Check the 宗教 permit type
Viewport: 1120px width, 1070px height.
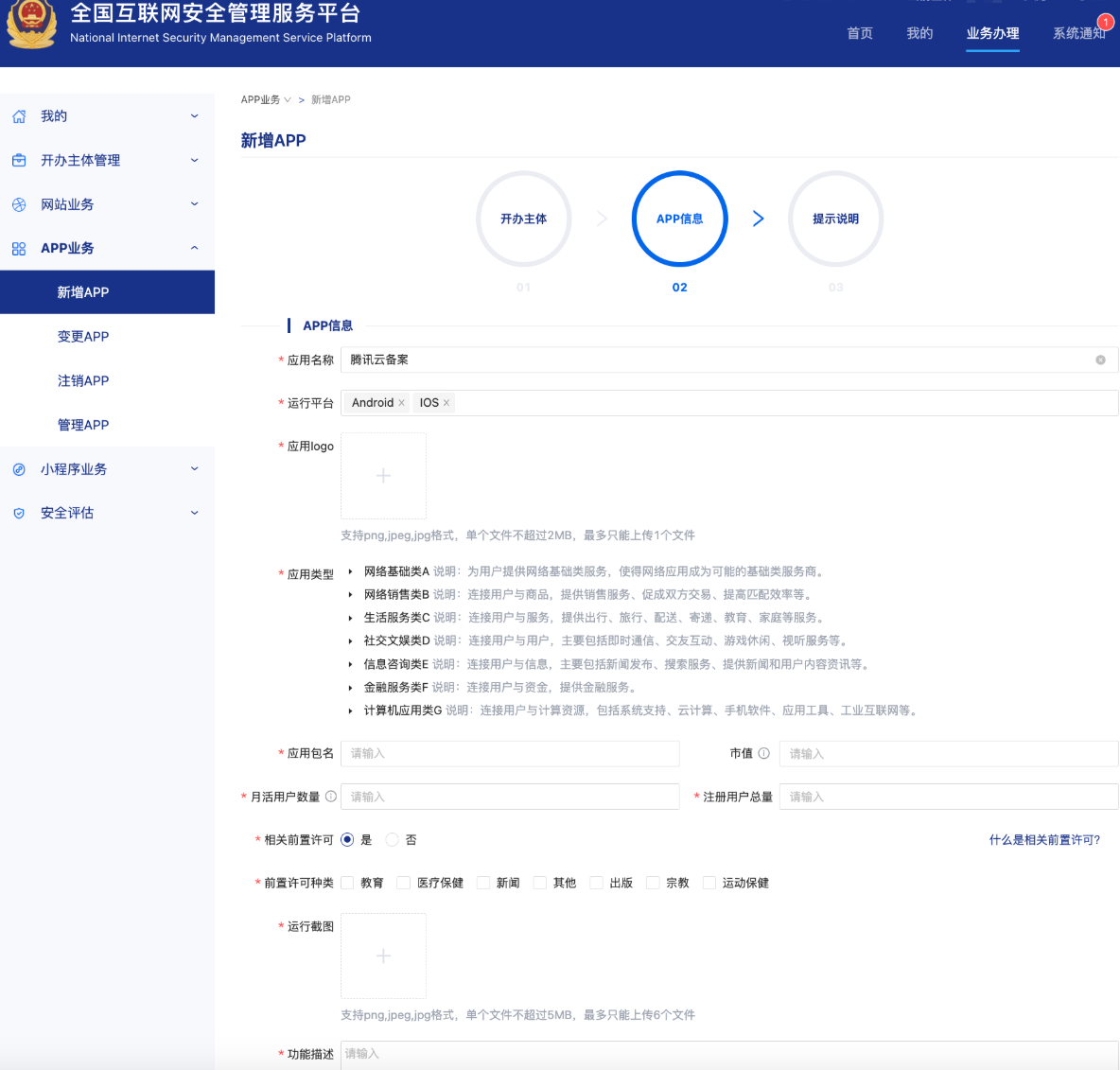click(x=653, y=883)
